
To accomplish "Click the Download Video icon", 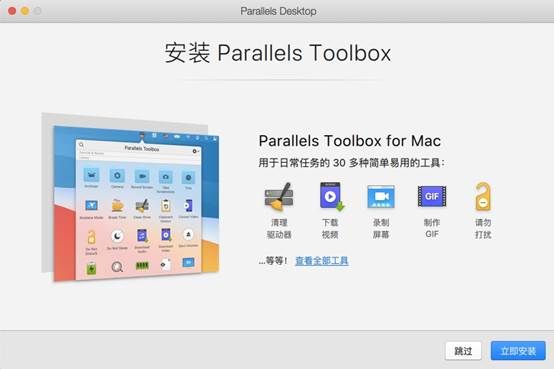I will (331, 197).
